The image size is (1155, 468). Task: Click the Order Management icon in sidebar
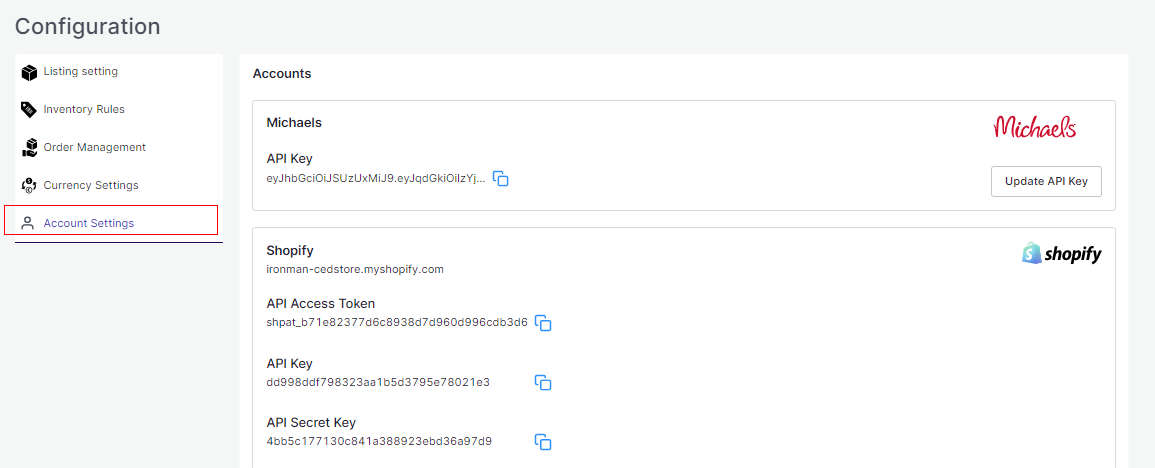29,148
